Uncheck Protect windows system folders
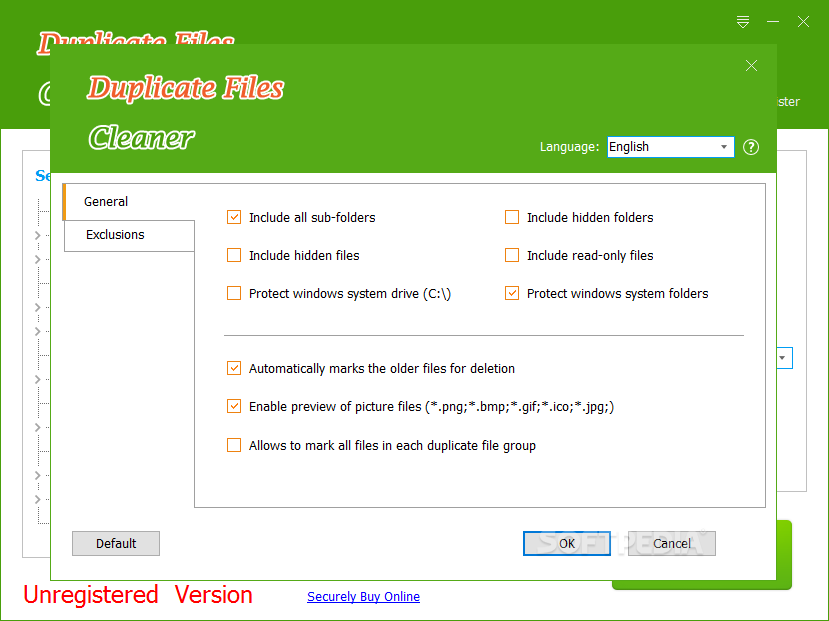 point(512,293)
